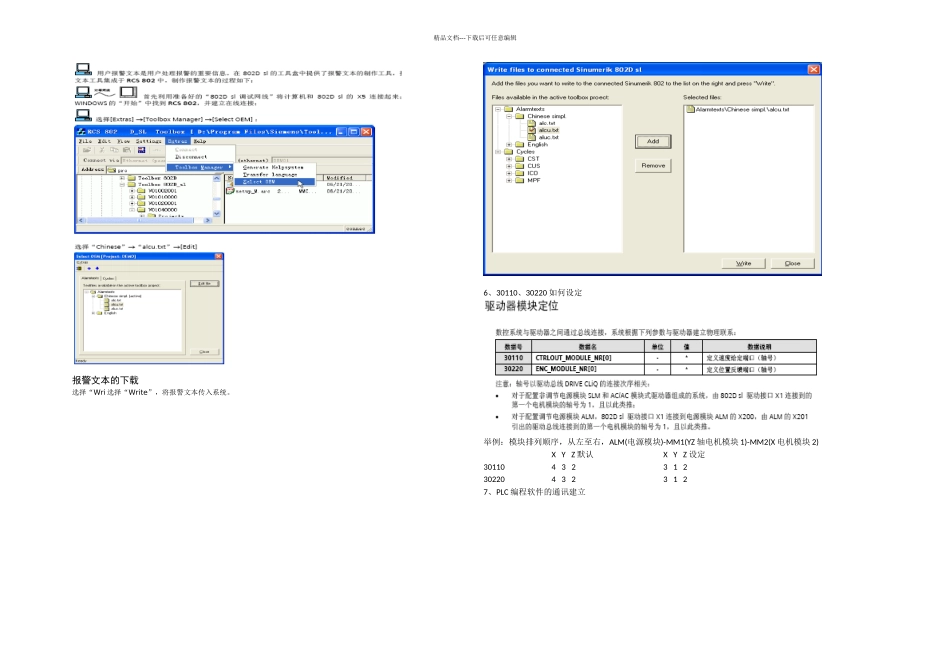The image size is (950, 672).
Task: Open the Help menu in RCS 802 window
Action: tap(200, 141)
